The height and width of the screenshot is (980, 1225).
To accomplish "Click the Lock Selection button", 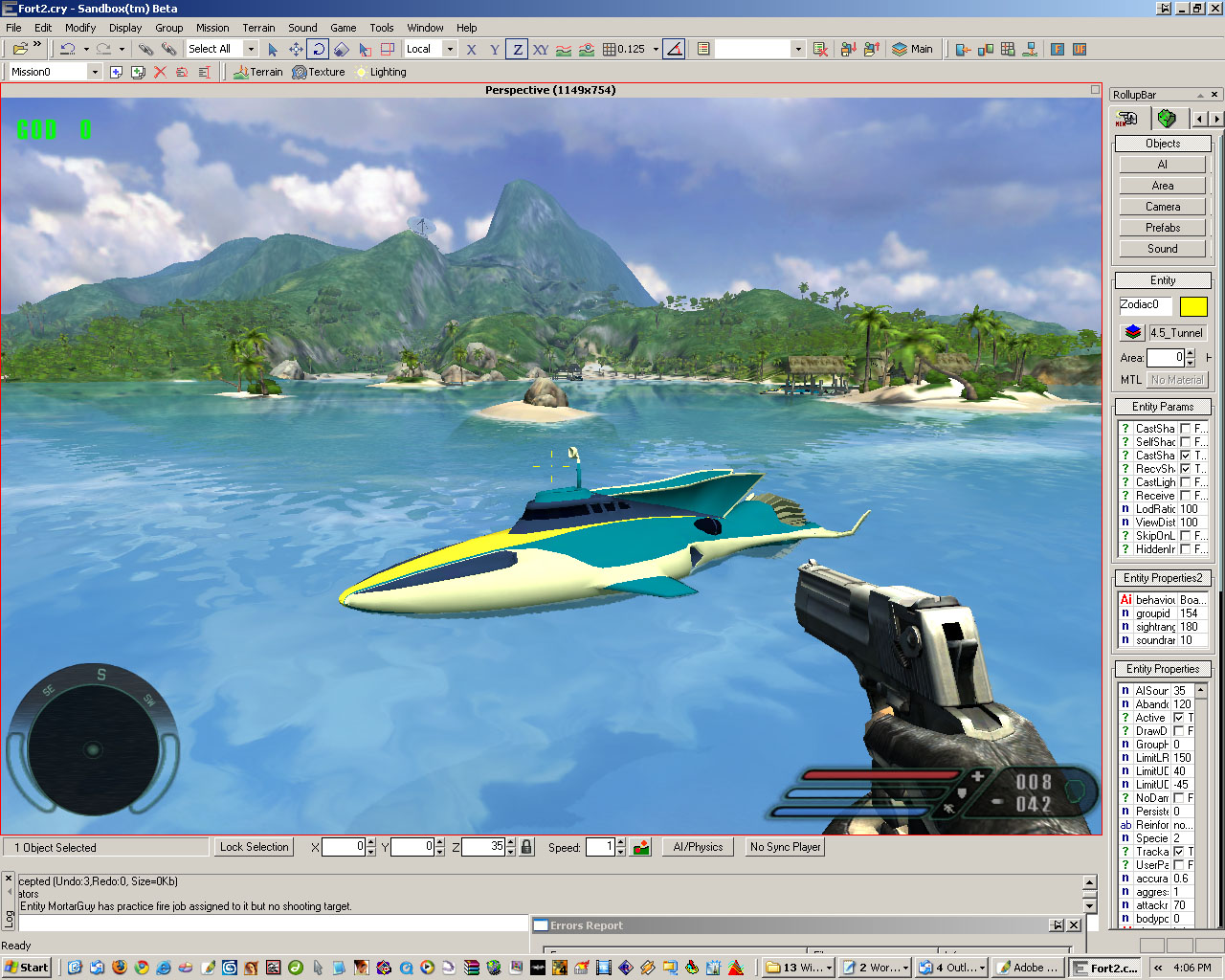I will pyautogui.click(x=254, y=847).
